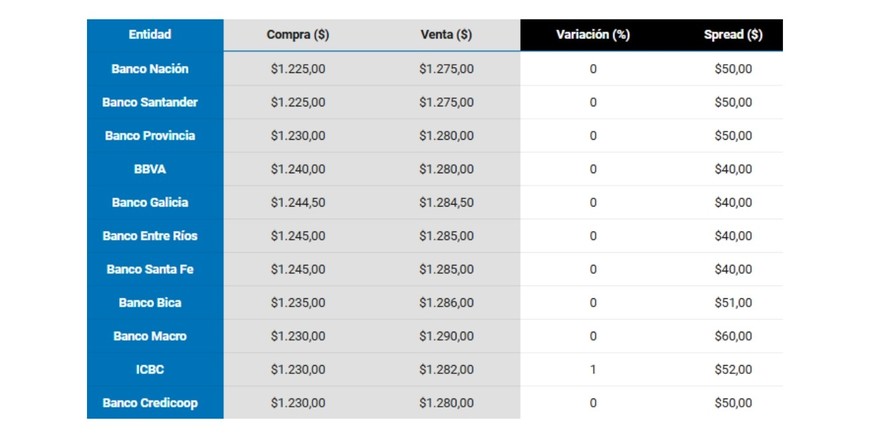870x438 pixels.
Task: Click the Entidad column header
Action: coord(150,34)
